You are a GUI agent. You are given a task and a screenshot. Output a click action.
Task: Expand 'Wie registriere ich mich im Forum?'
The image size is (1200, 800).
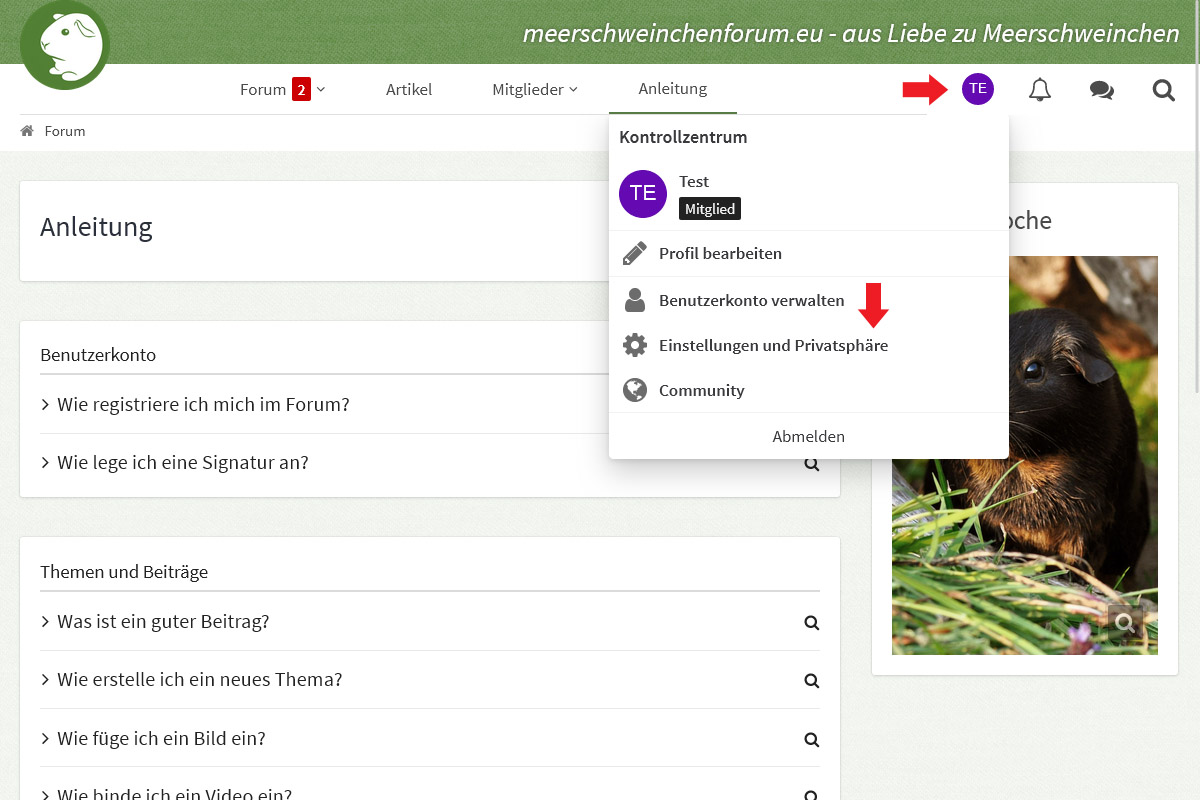pyautogui.click(x=203, y=404)
